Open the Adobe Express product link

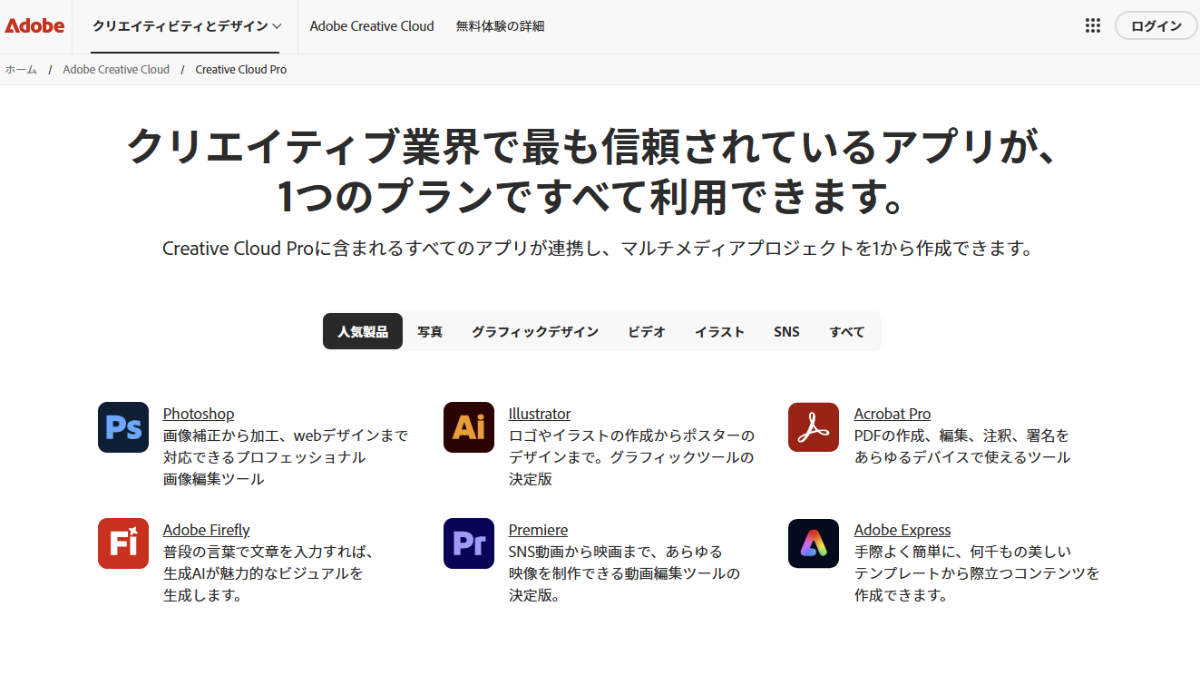pyautogui.click(x=901, y=529)
